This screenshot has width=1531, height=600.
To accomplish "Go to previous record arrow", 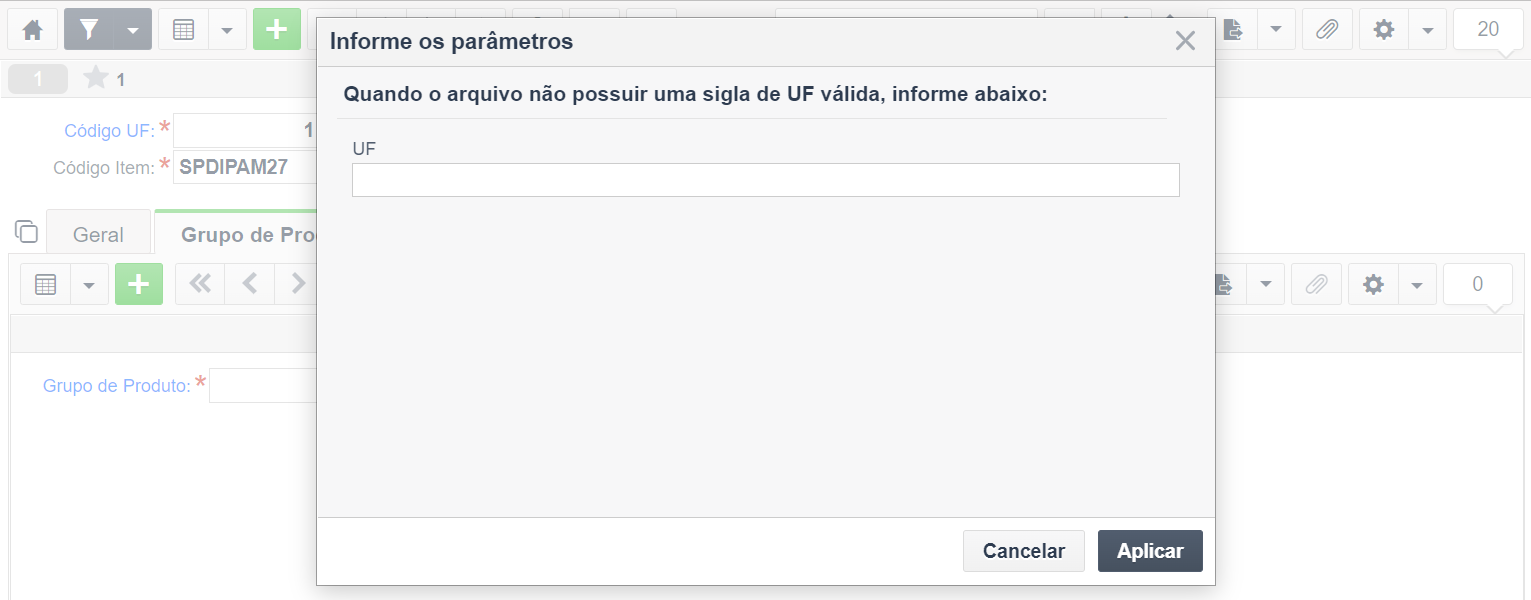I will (x=250, y=285).
